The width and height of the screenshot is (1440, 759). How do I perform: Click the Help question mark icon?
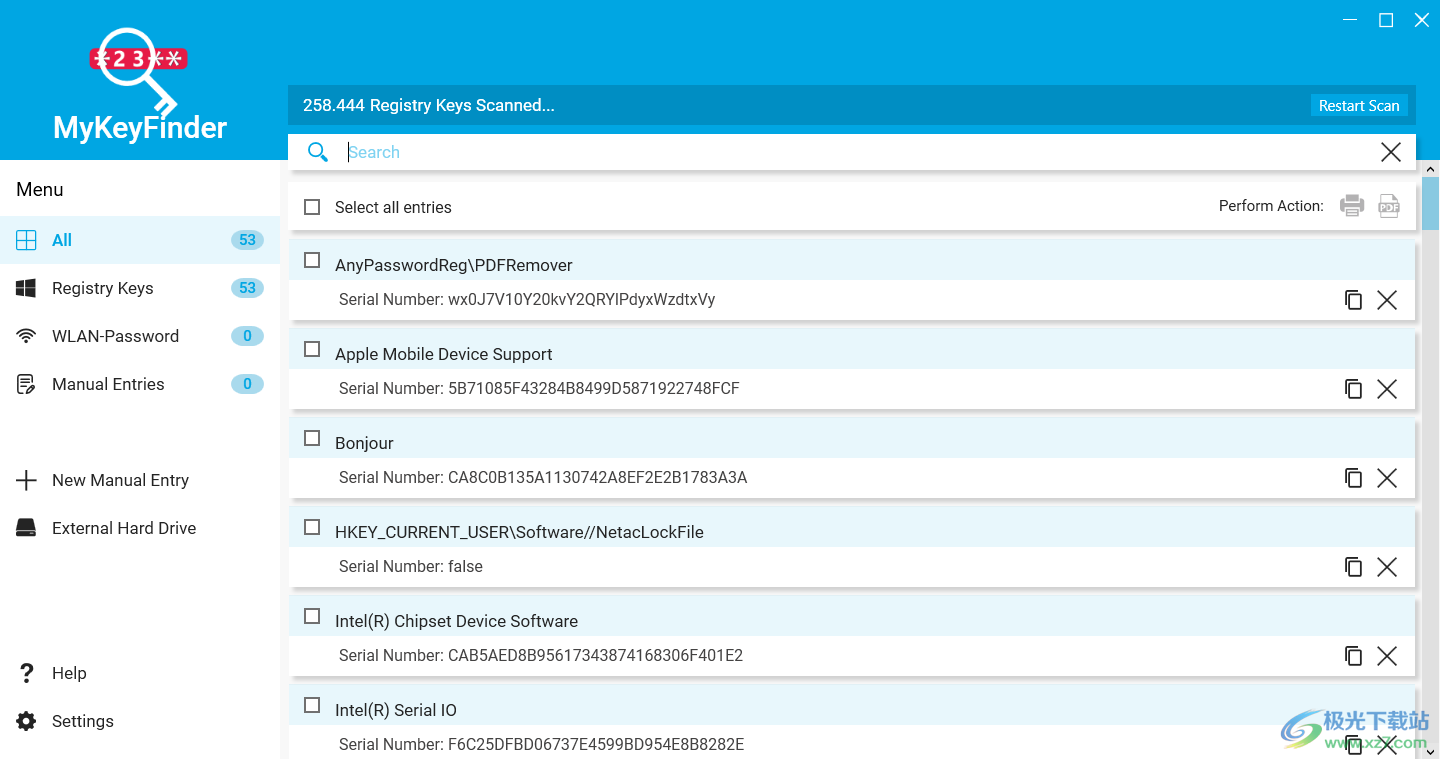click(x=26, y=672)
